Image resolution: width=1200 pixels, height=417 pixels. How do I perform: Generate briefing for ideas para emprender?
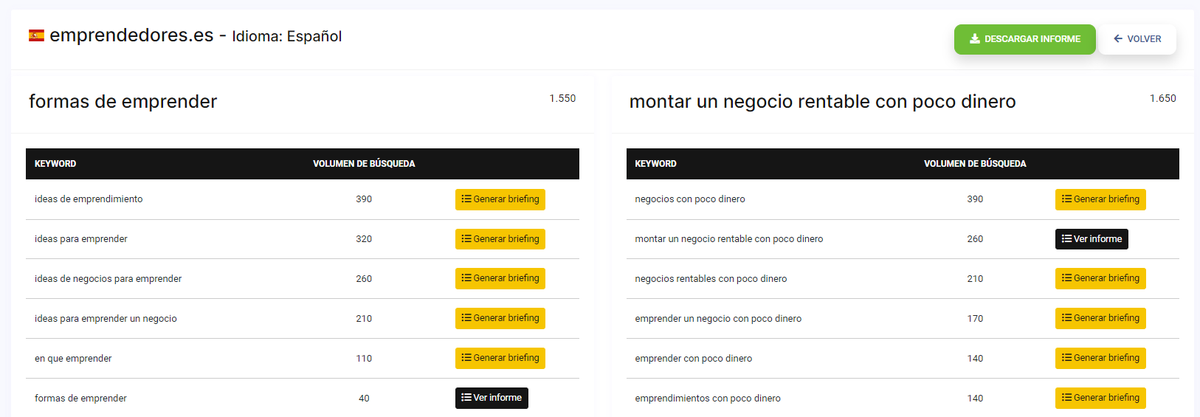pos(500,239)
